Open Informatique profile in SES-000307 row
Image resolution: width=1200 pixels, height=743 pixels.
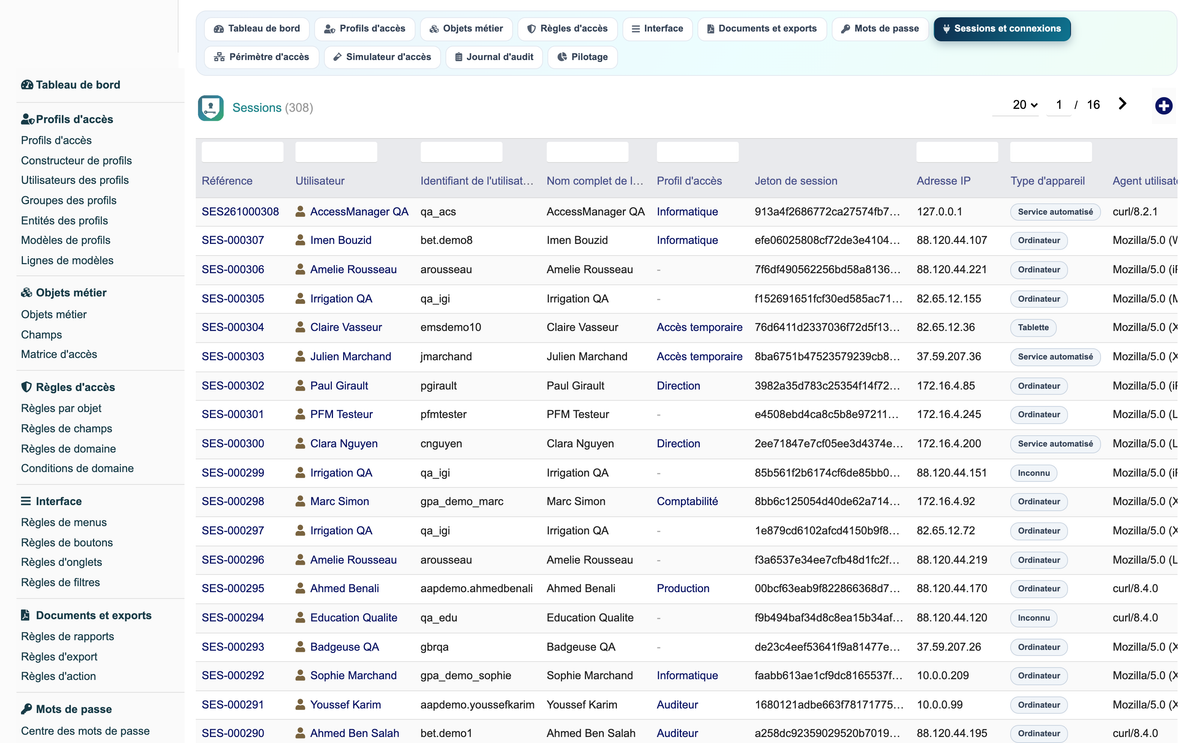(687, 240)
